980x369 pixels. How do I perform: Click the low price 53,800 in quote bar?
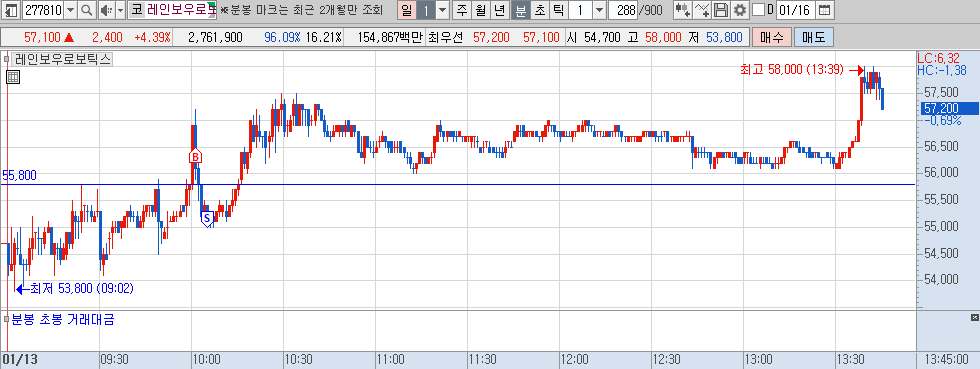coord(724,38)
